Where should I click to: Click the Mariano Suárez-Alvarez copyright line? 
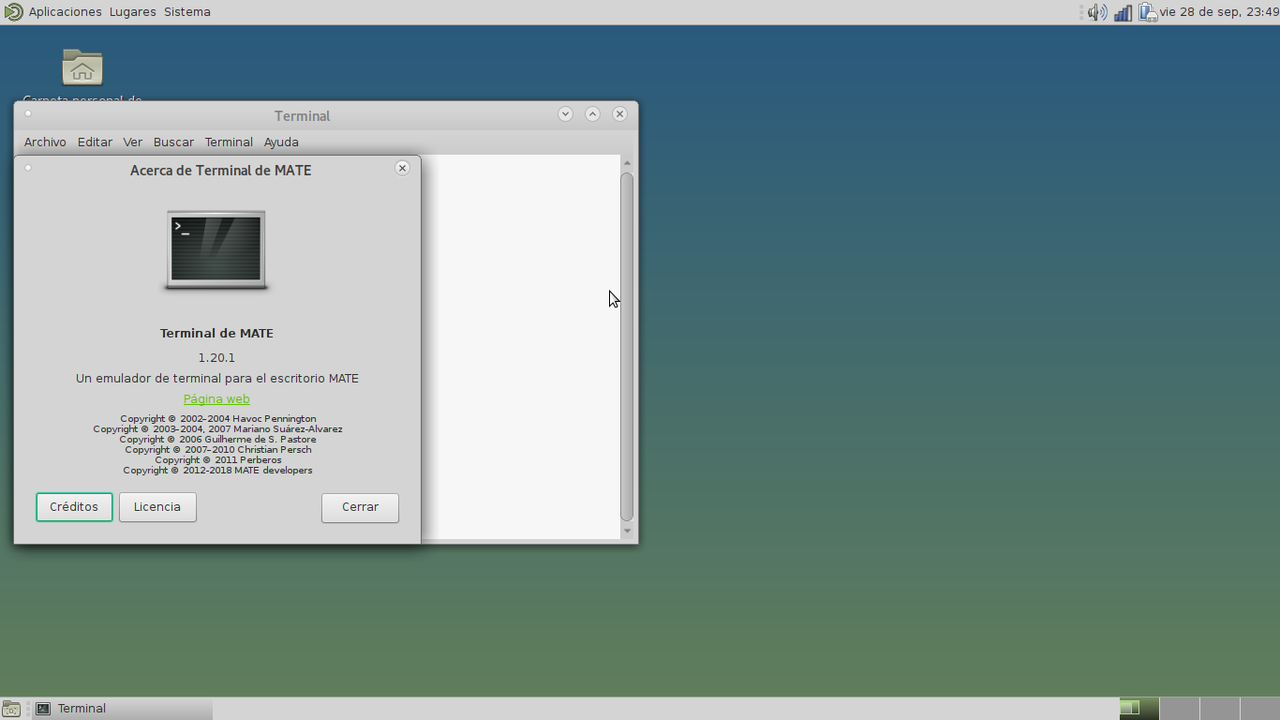click(218, 429)
